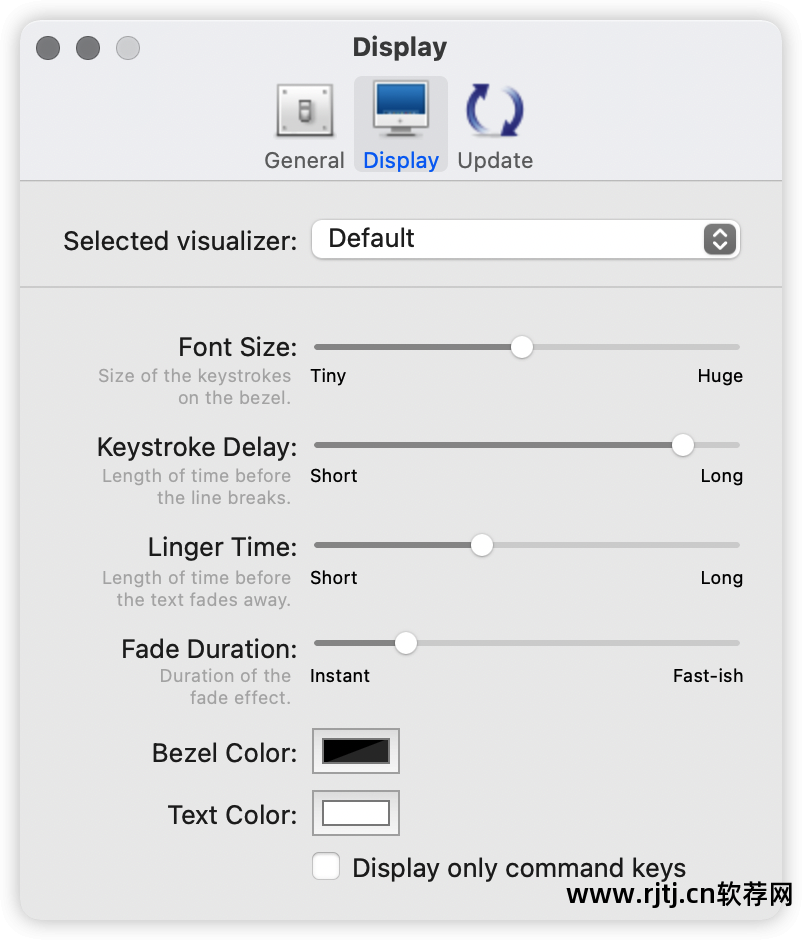Open the Text Color well
The width and height of the screenshot is (802, 940).
tap(356, 813)
